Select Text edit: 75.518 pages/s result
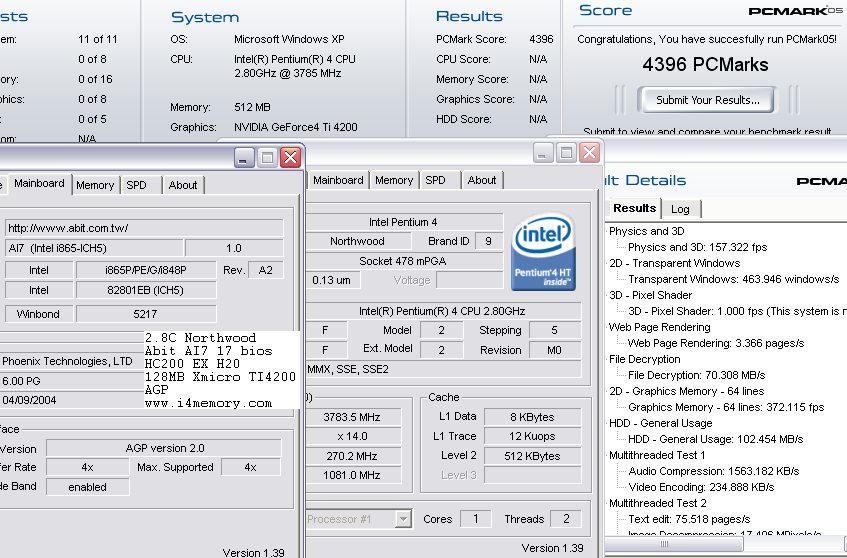The width and height of the screenshot is (847, 558). coord(689,519)
